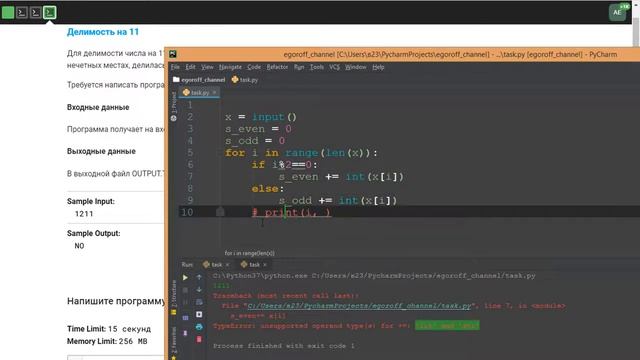Click the Stop process icon in Run panel

(x=185, y=290)
